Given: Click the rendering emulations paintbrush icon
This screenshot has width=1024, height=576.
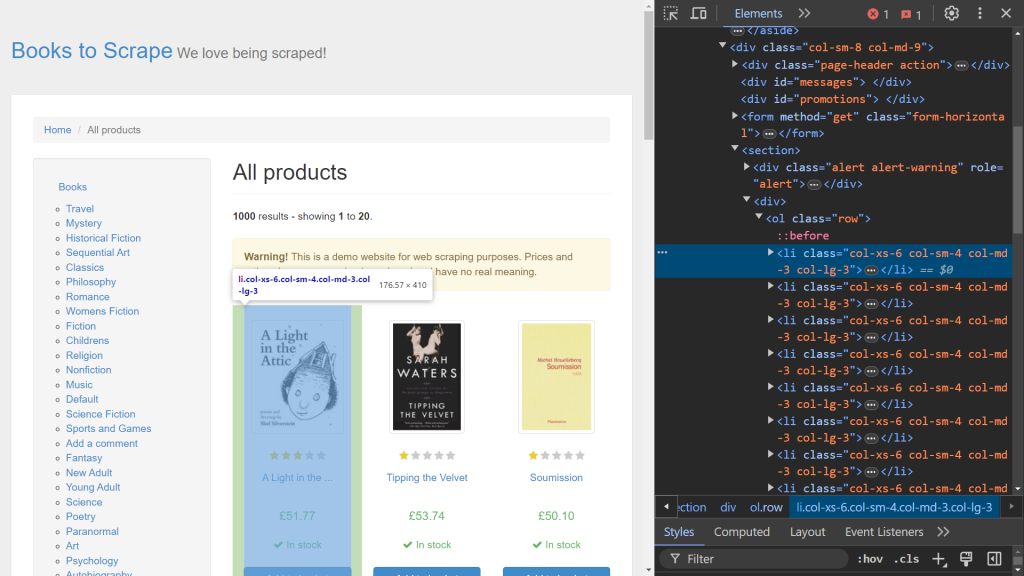Looking at the screenshot, I should 965,558.
